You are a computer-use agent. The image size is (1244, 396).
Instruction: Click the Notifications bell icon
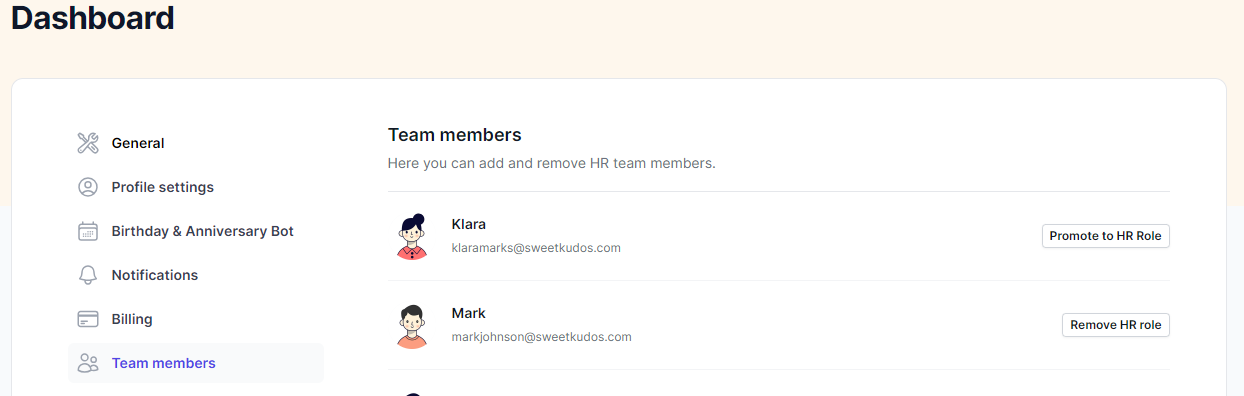pyautogui.click(x=88, y=275)
